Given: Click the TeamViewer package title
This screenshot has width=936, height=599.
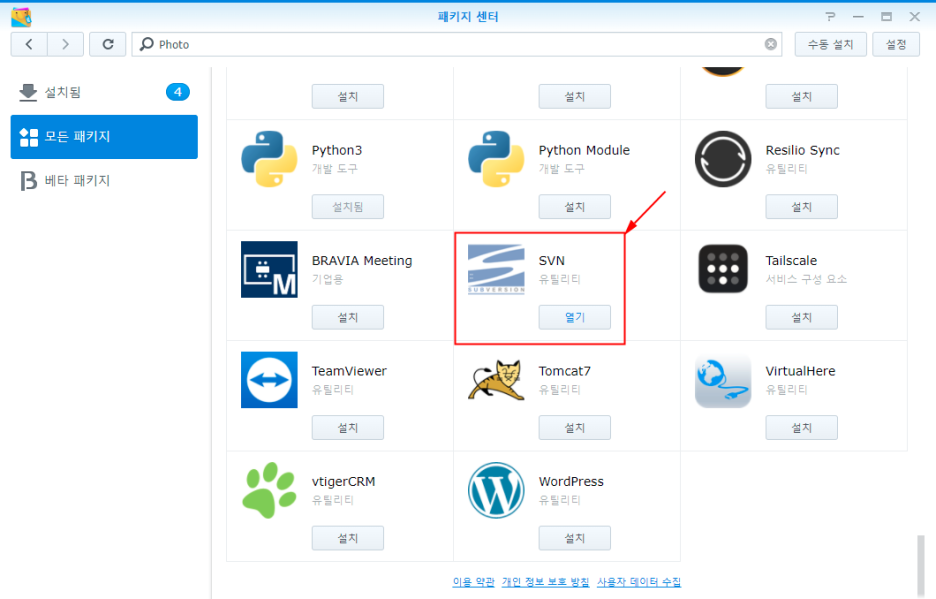Looking at the screenshot, I should pyautogui.click(x=349, y=371).
